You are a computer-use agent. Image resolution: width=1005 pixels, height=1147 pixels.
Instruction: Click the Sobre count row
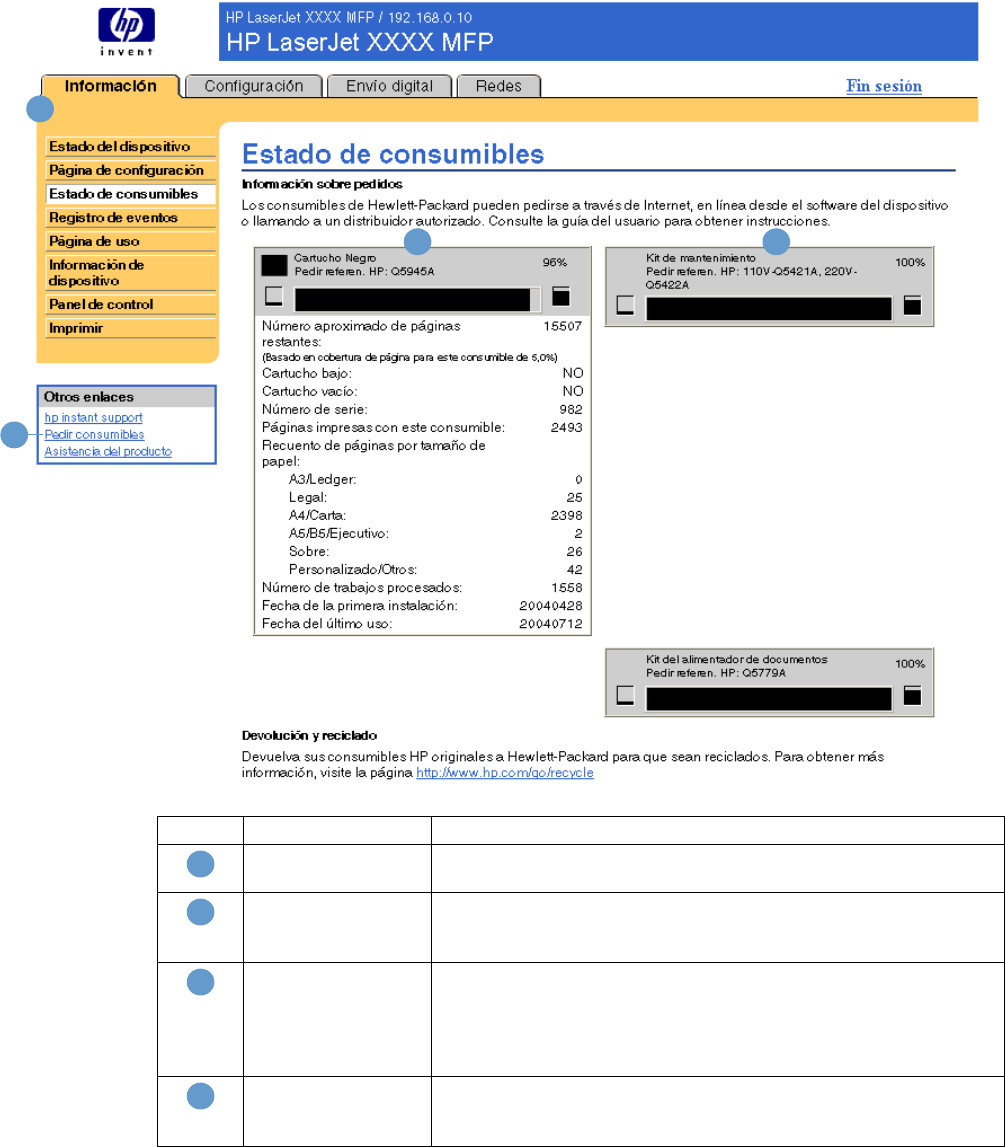[x=435, y=552]
